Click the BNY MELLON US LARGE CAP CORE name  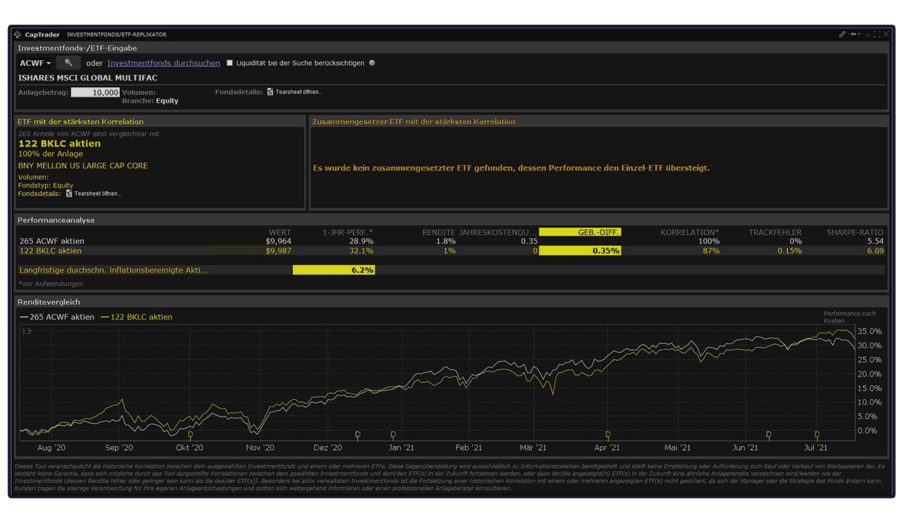[82, 165]
